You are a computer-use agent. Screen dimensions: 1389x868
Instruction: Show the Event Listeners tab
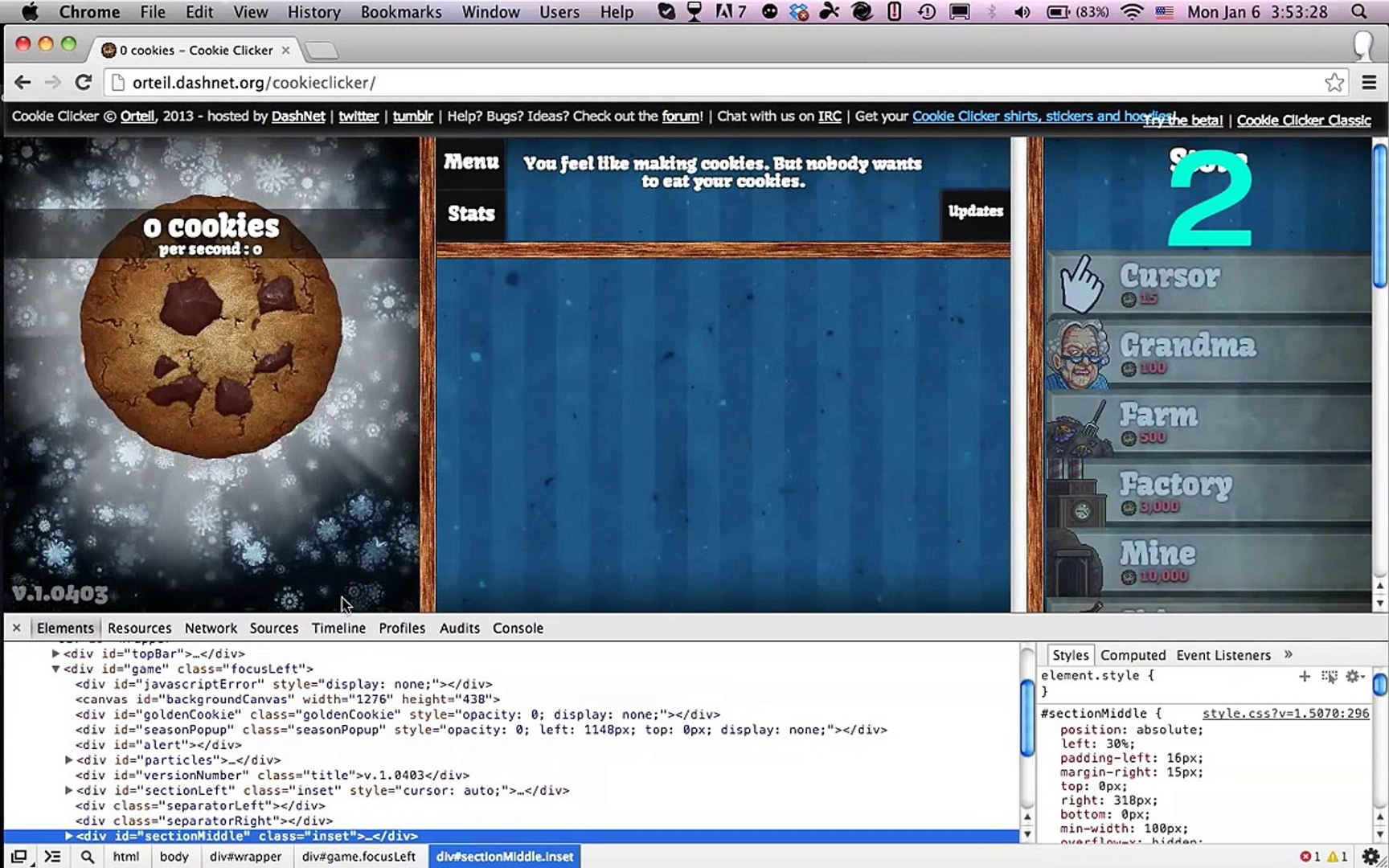1223,655
